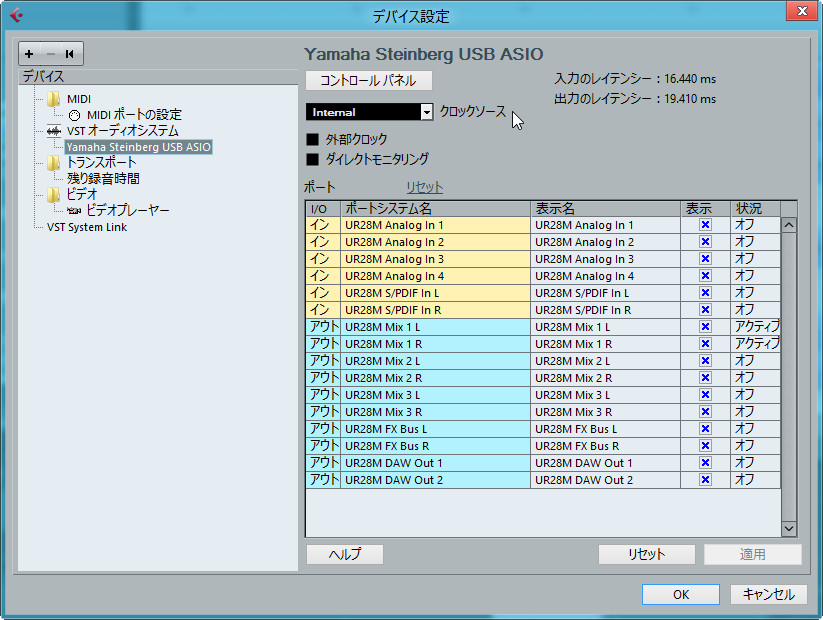Toggle visibility checkbox for UR28M Mix 2 R
The width and height of the screenshot is (823, 620).
[x=705, y=377]
